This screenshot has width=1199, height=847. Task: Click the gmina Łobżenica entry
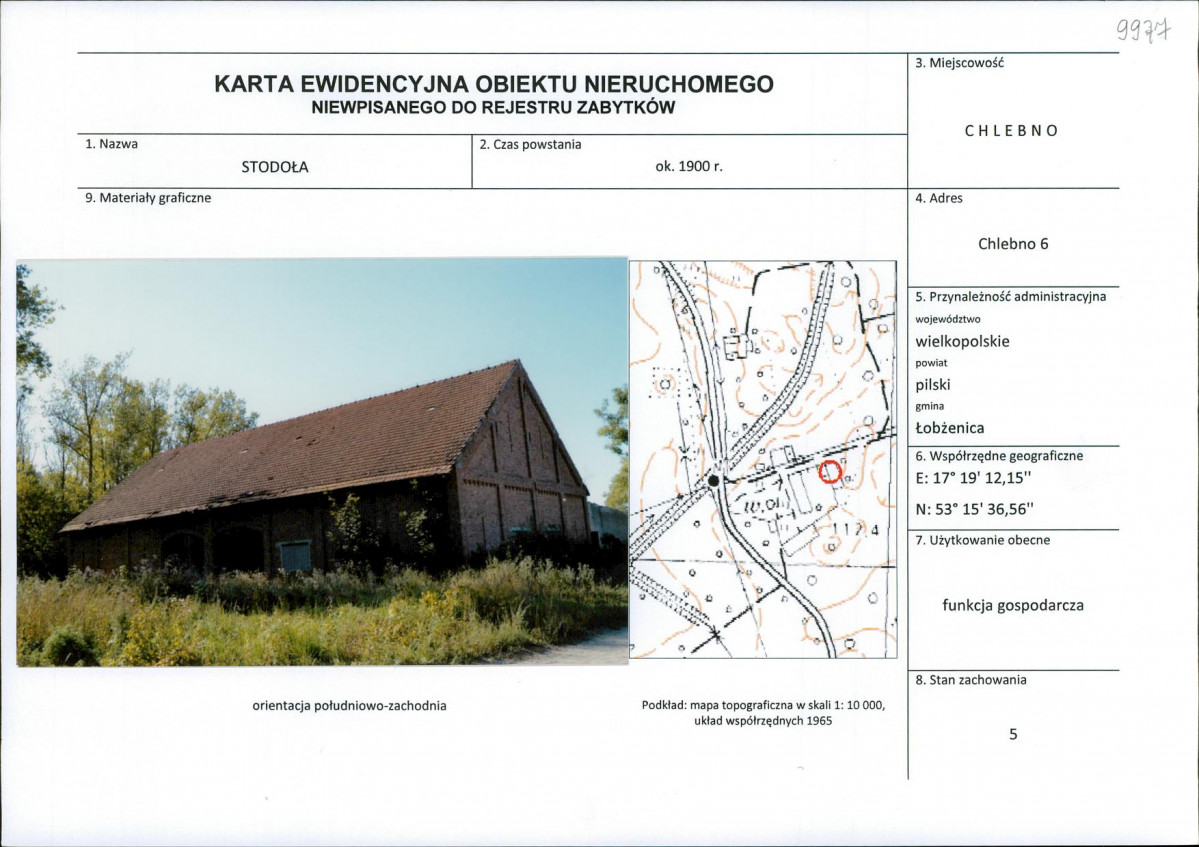pyautogui.click(x=948, y=427)
